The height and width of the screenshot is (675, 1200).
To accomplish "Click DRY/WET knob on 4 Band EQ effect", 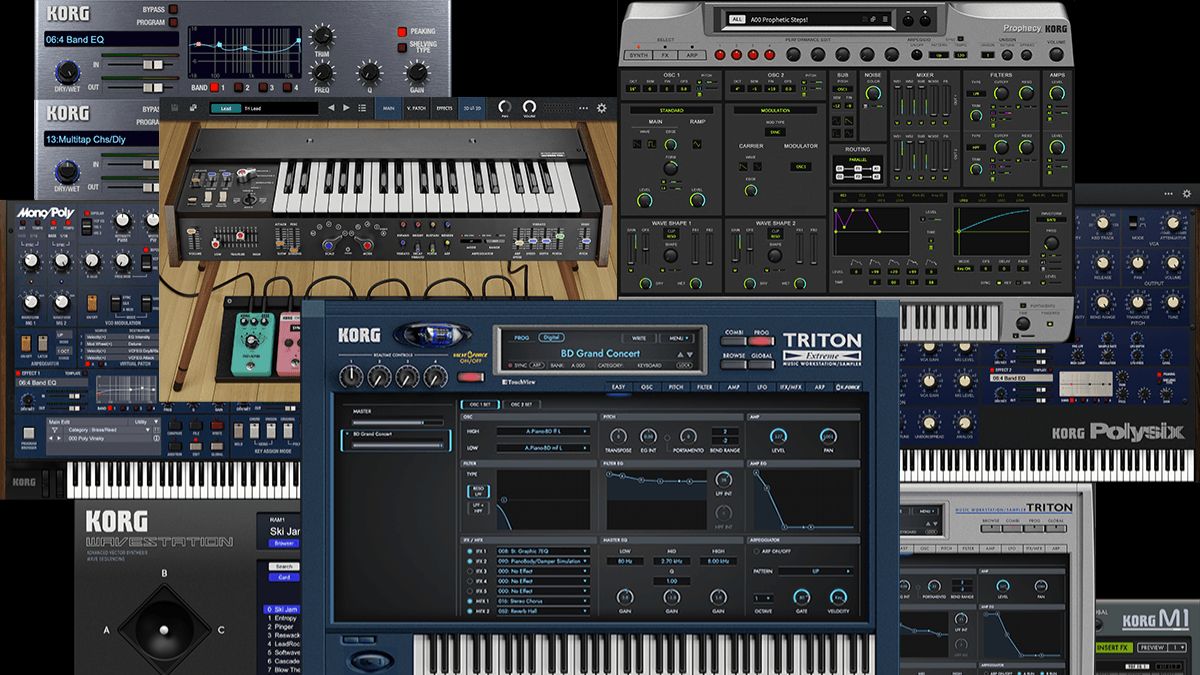I will [67, 72].
